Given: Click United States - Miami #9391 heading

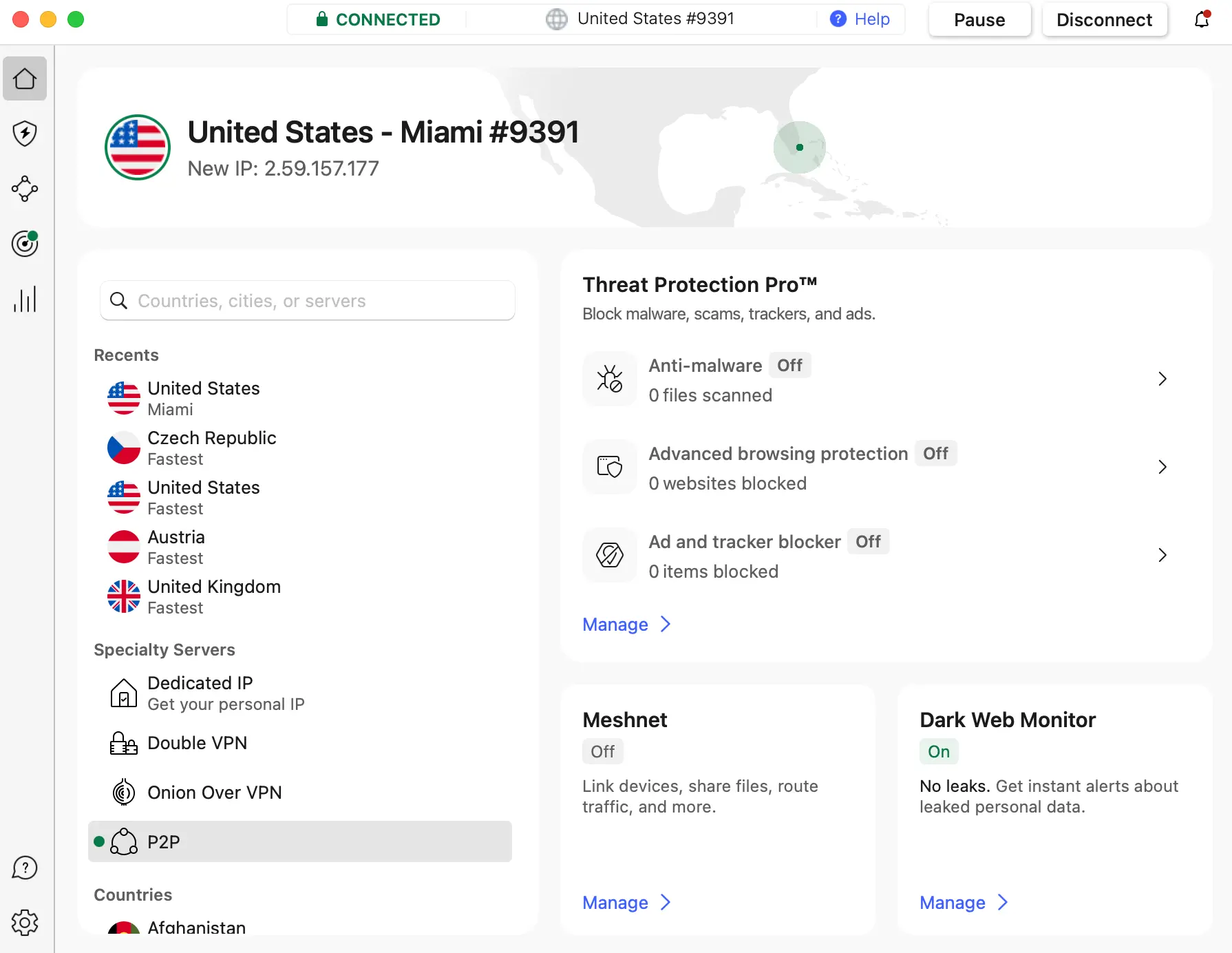Looking at the screenshot, I should tap(383, 132).
